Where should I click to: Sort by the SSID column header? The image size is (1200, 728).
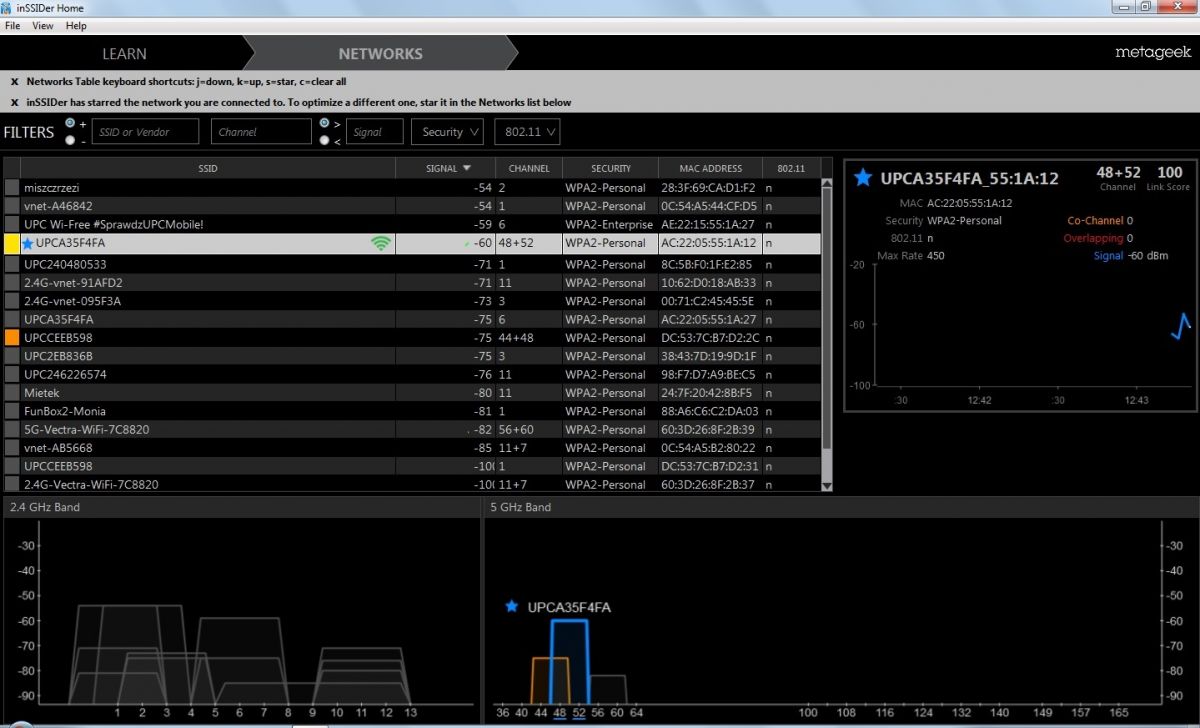(x=207, y=168)
